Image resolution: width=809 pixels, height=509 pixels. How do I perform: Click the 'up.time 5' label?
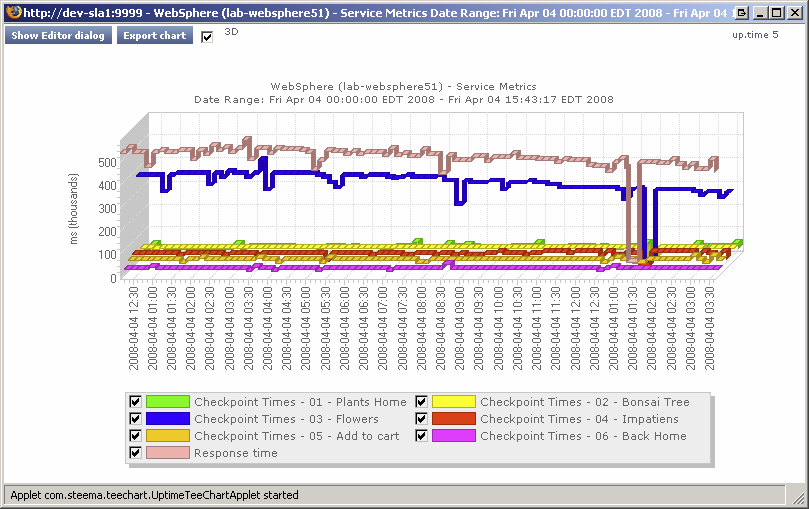tap(755, 35)
